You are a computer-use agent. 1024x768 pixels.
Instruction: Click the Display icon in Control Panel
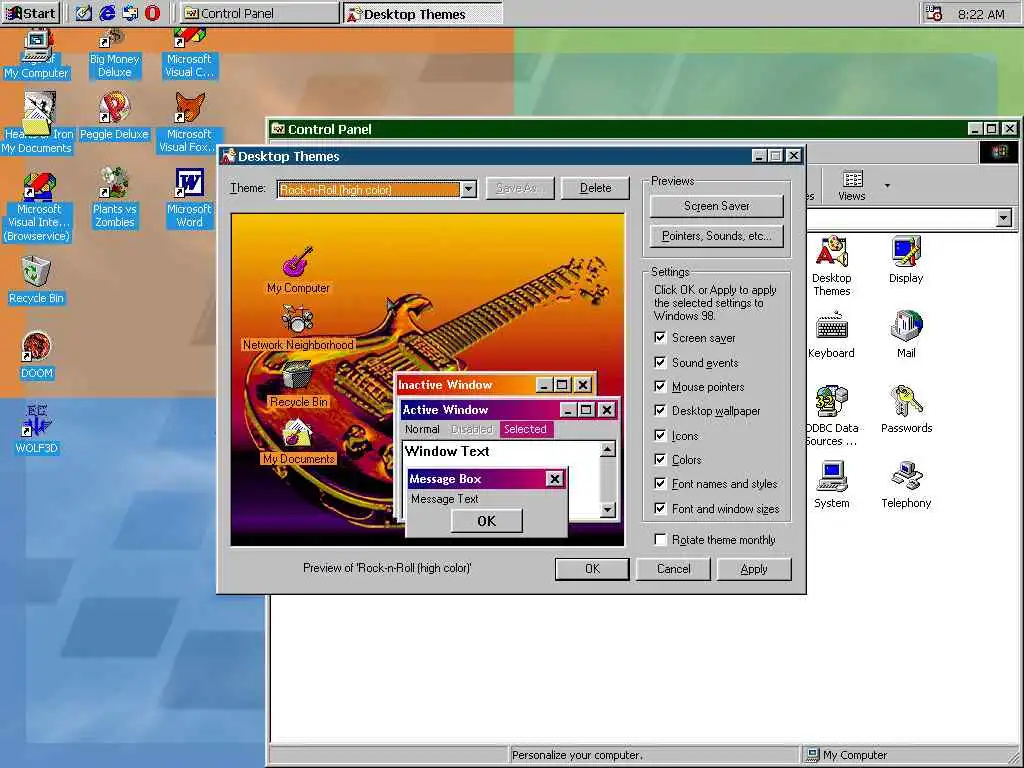pos(906,260)
